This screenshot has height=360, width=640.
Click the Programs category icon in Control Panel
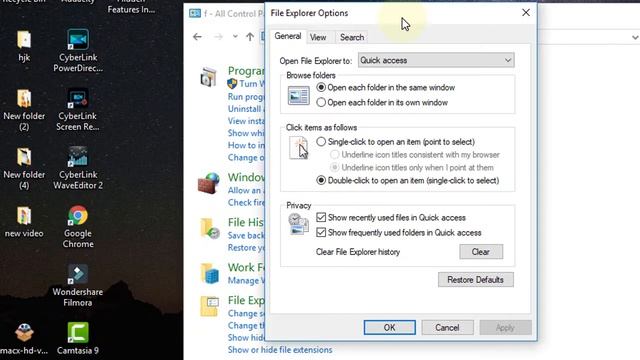click(209, 76)
